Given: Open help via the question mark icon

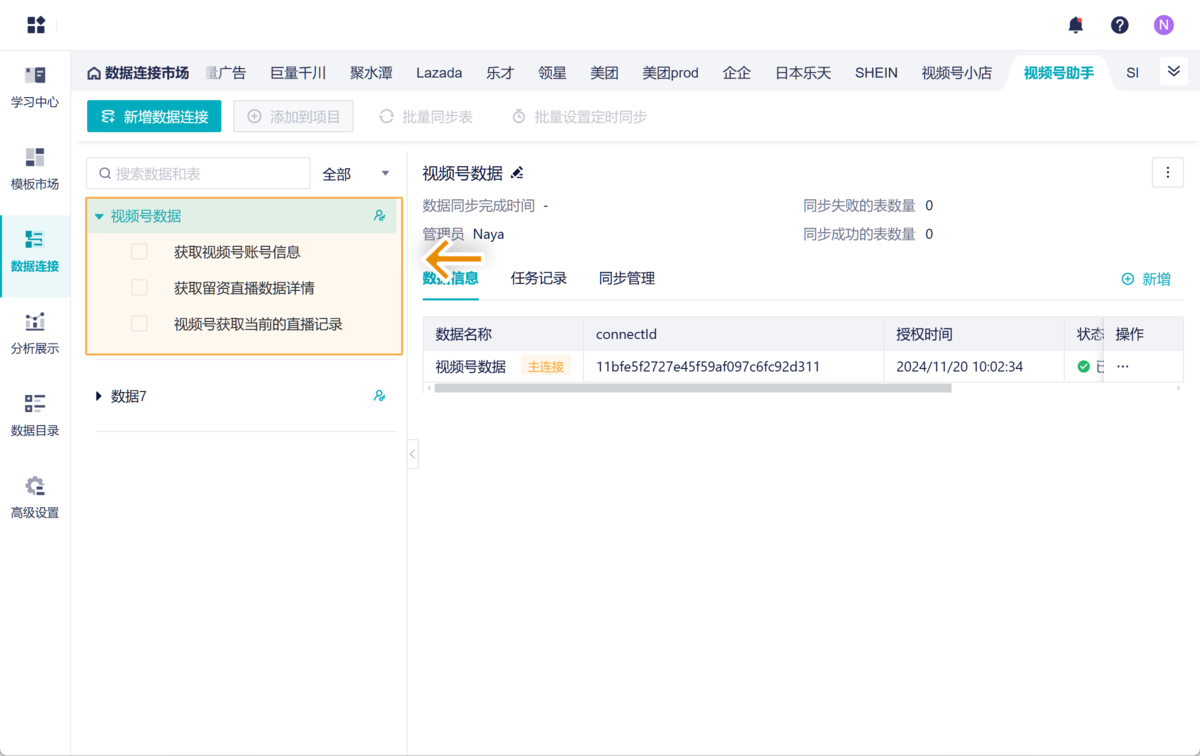Looking at the screenshot, I should (x=1119, y=25).
